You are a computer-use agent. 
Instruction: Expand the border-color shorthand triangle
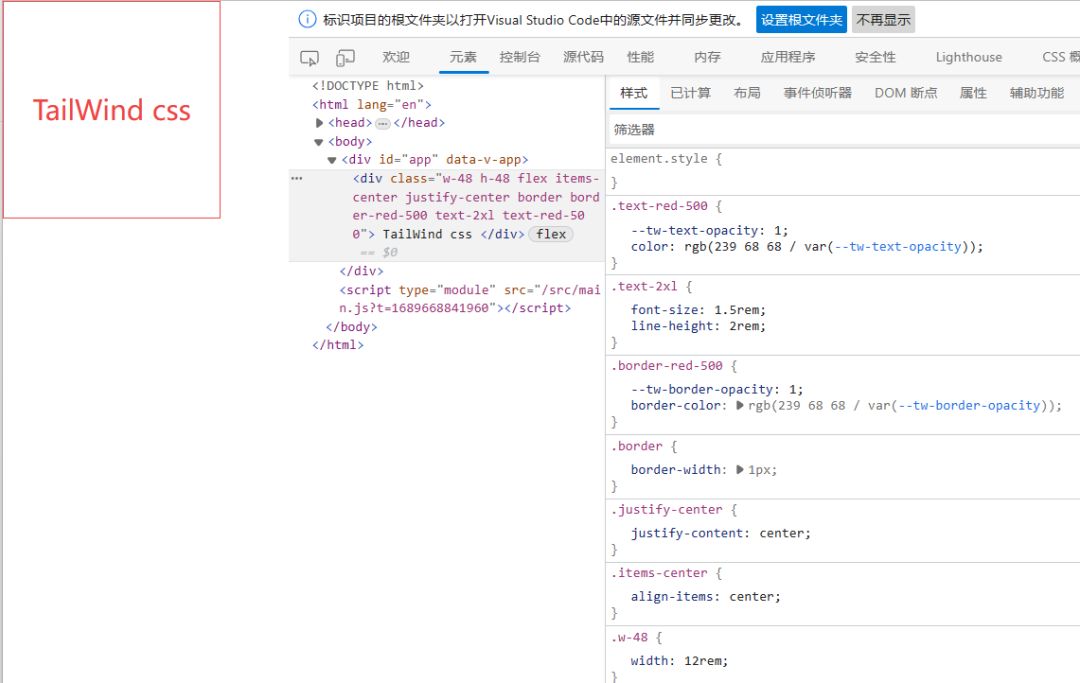[740, 406]
